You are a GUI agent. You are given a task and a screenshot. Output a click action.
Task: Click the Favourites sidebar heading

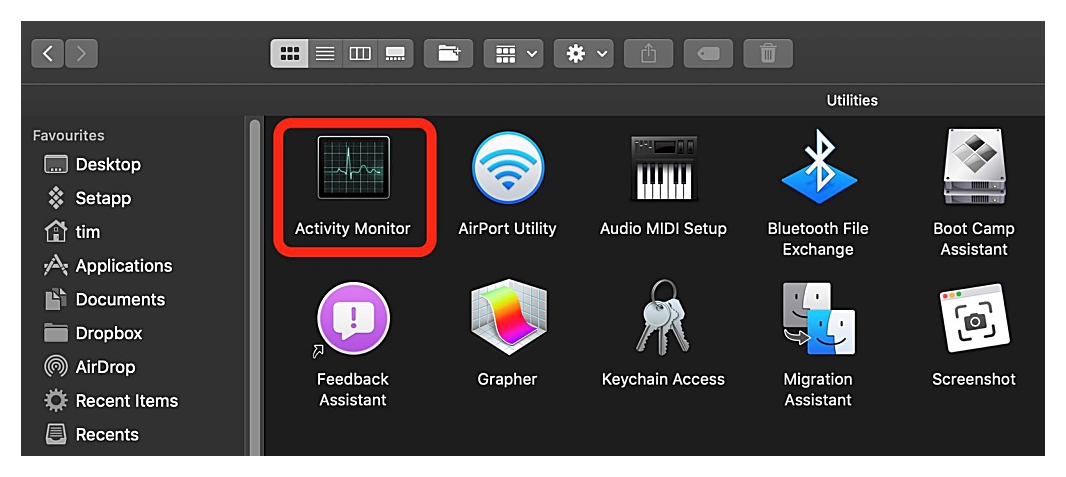(69, 135)
